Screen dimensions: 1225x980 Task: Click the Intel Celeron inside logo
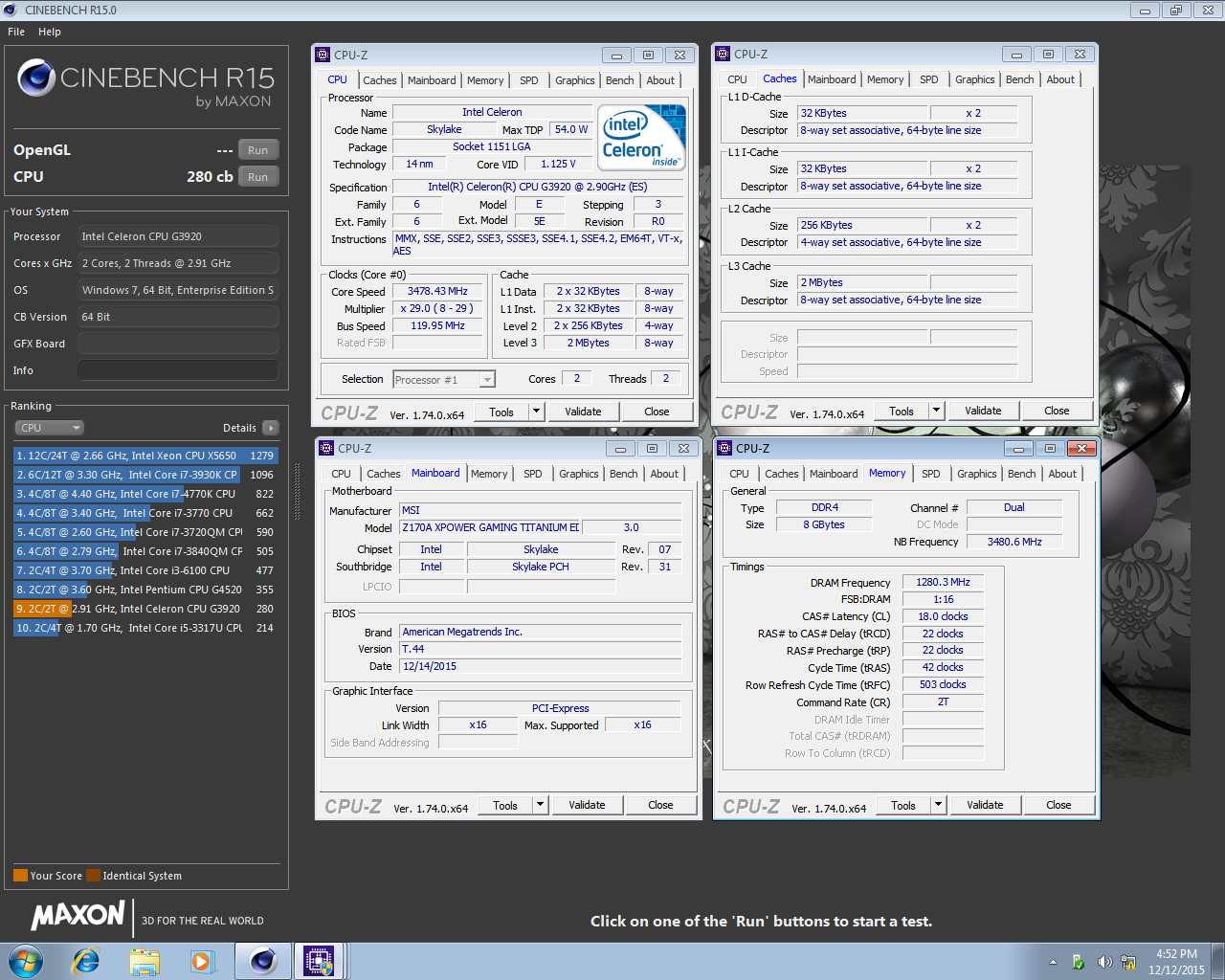click(640, 138)
